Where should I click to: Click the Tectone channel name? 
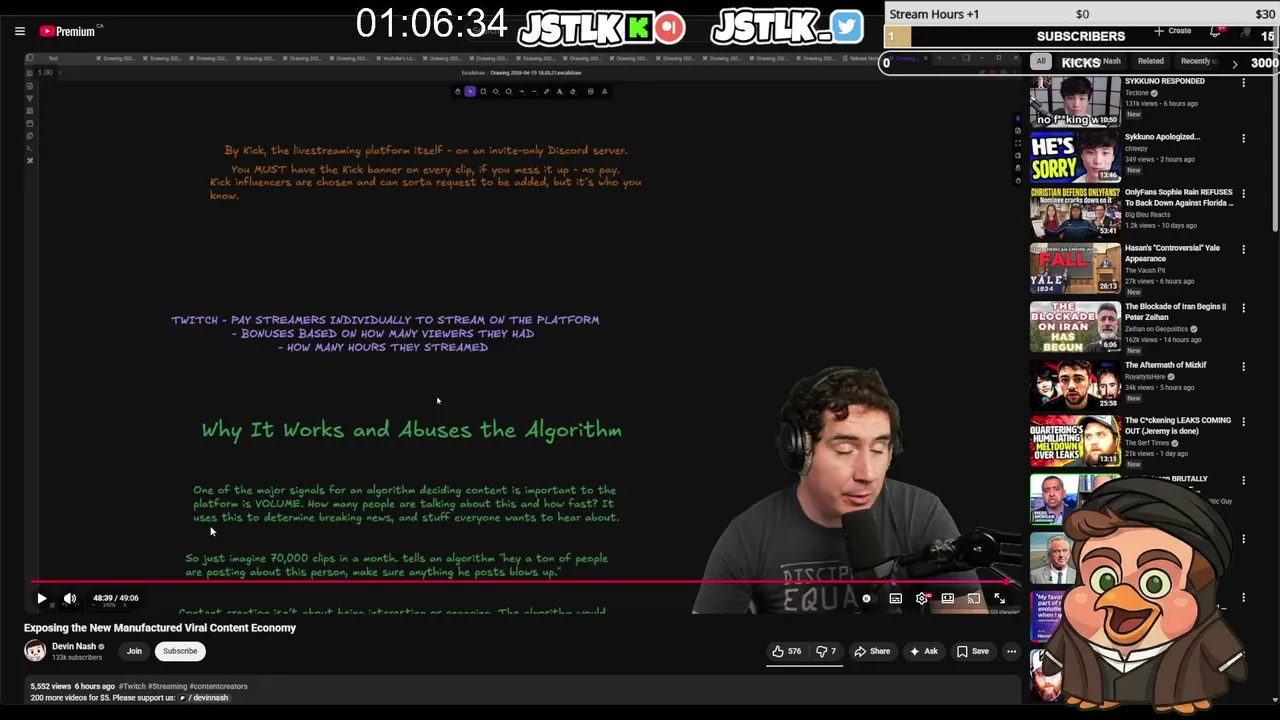(x=1137, y=93)
